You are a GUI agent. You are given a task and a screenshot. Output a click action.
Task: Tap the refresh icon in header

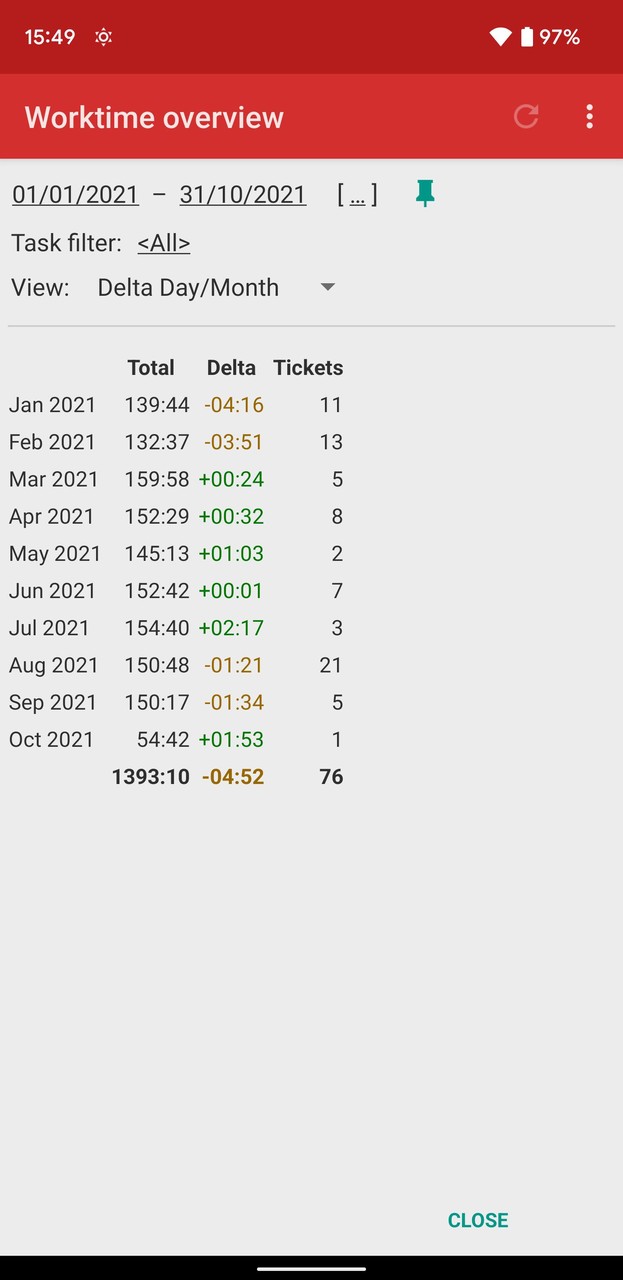click(526, 117)
